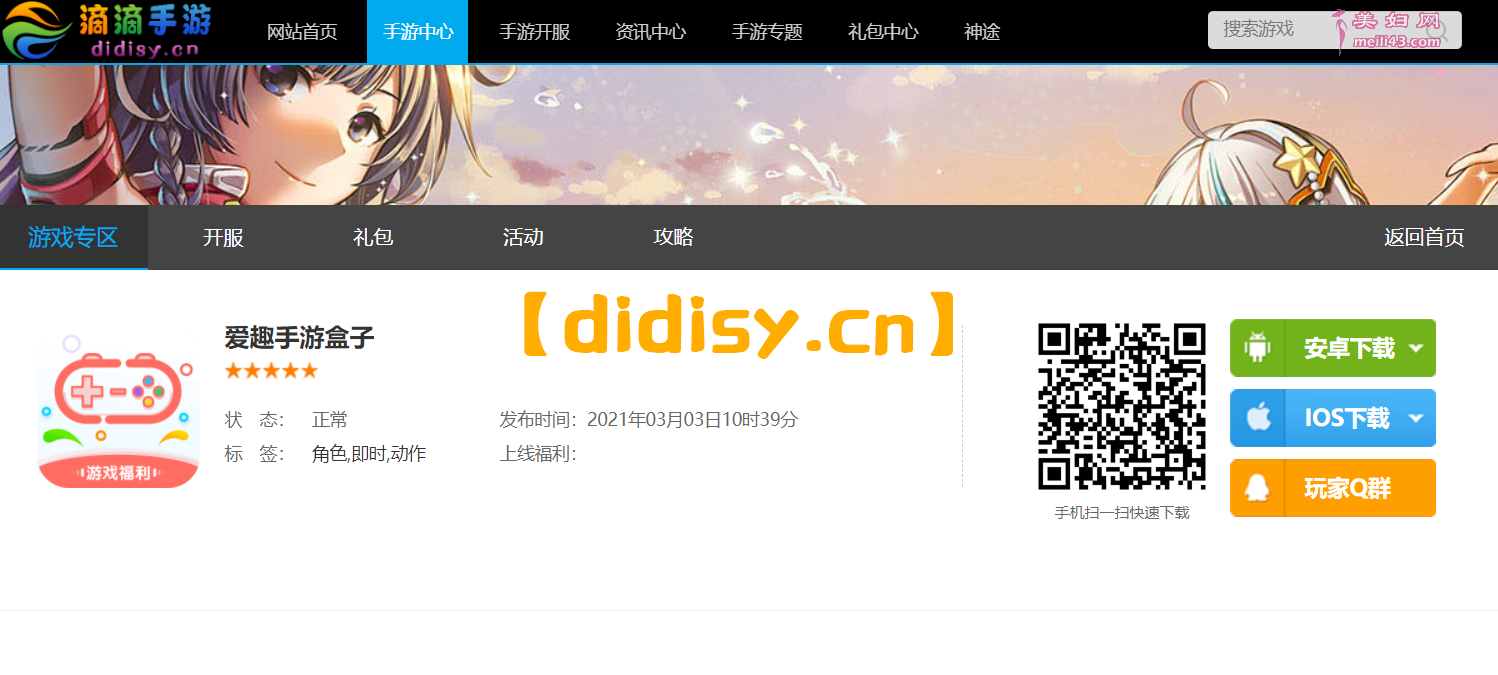
Task: Click the IOS下载 button
Action: tap(1332, 418)
